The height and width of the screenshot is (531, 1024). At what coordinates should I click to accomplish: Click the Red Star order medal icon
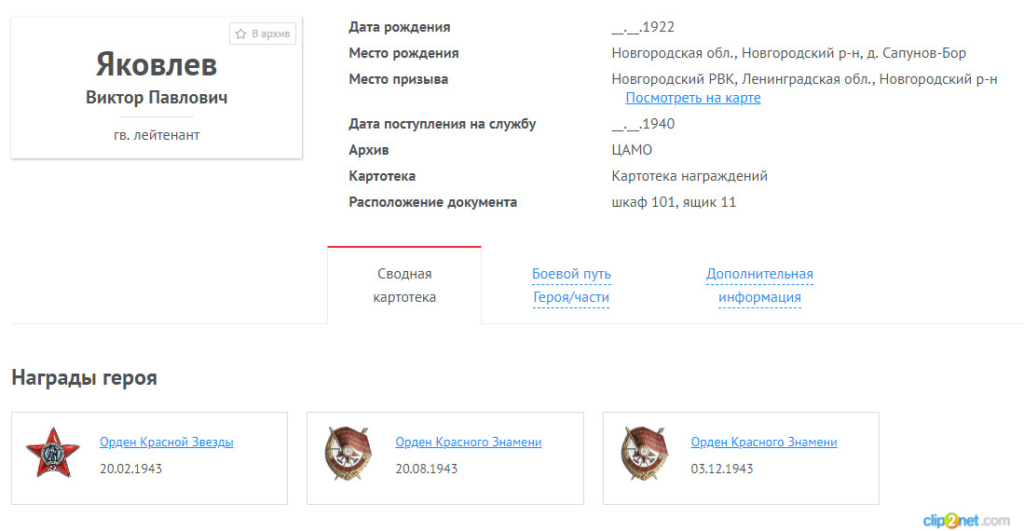point(45,455)
